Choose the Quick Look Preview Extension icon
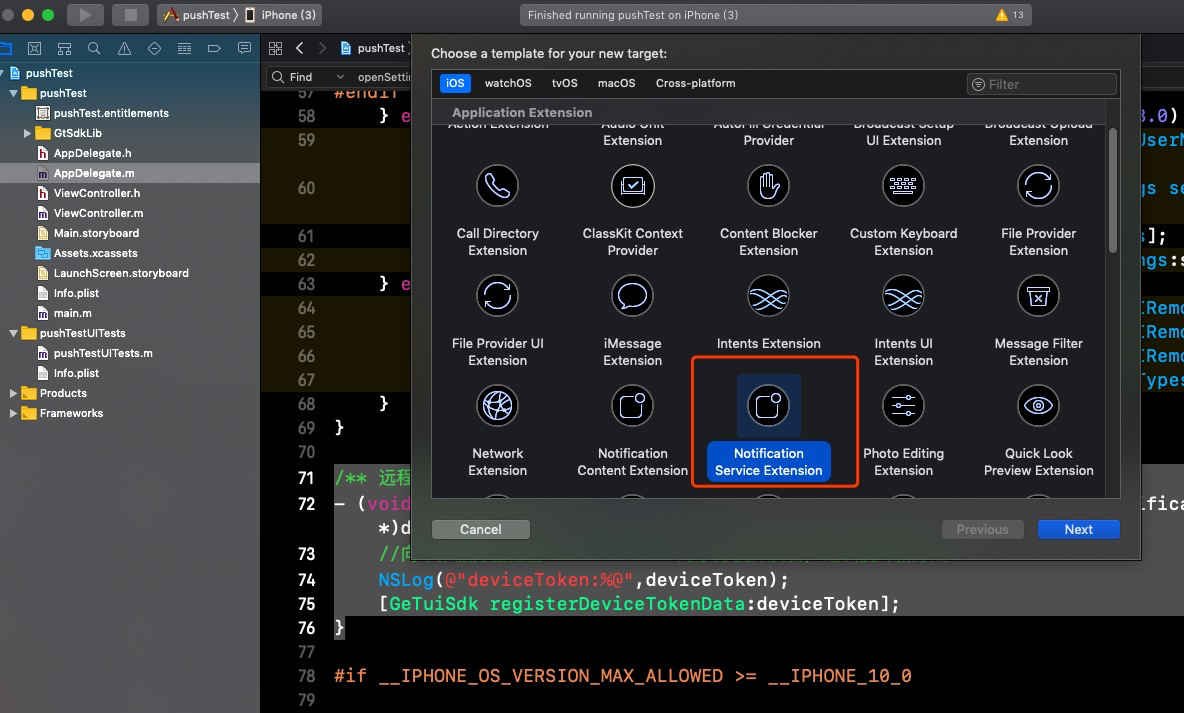Screen dimensions: 1184x713 click(1038, 405)
